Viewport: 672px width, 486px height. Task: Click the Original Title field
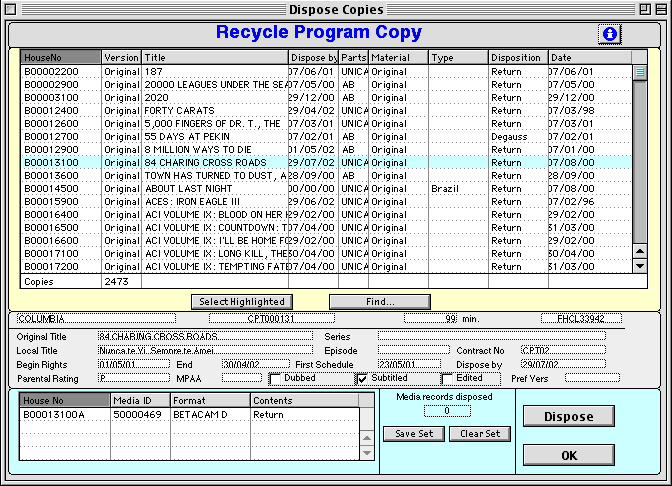point(205,336)
